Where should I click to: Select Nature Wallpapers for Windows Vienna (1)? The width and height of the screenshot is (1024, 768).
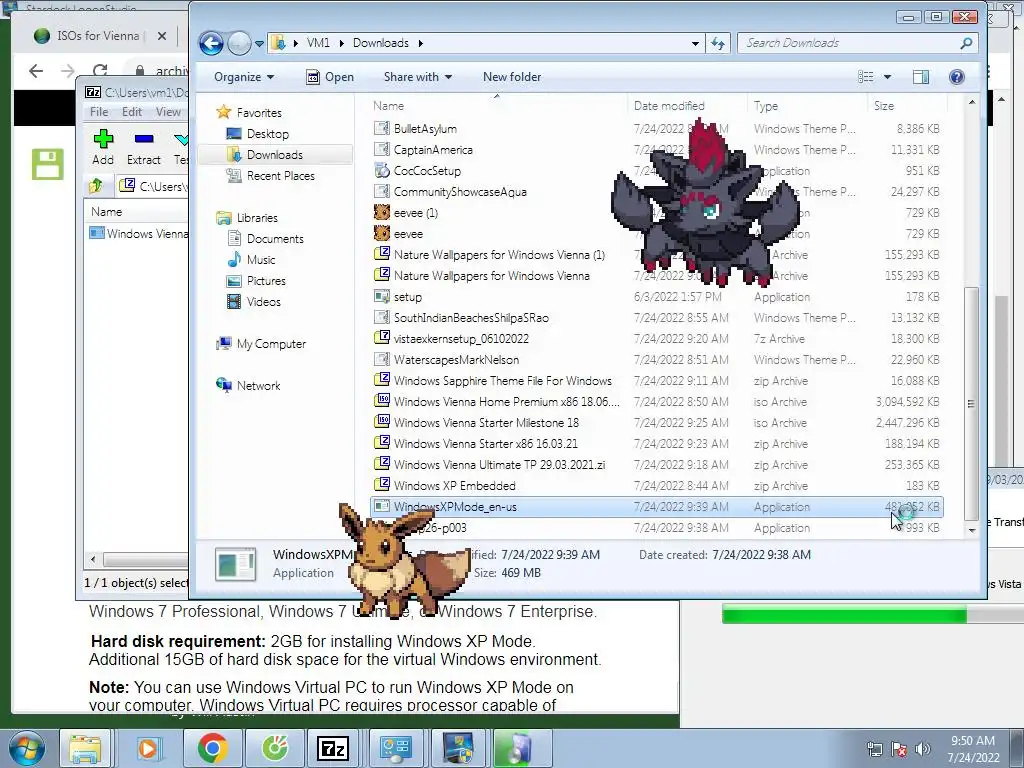[x=499, y=255]
